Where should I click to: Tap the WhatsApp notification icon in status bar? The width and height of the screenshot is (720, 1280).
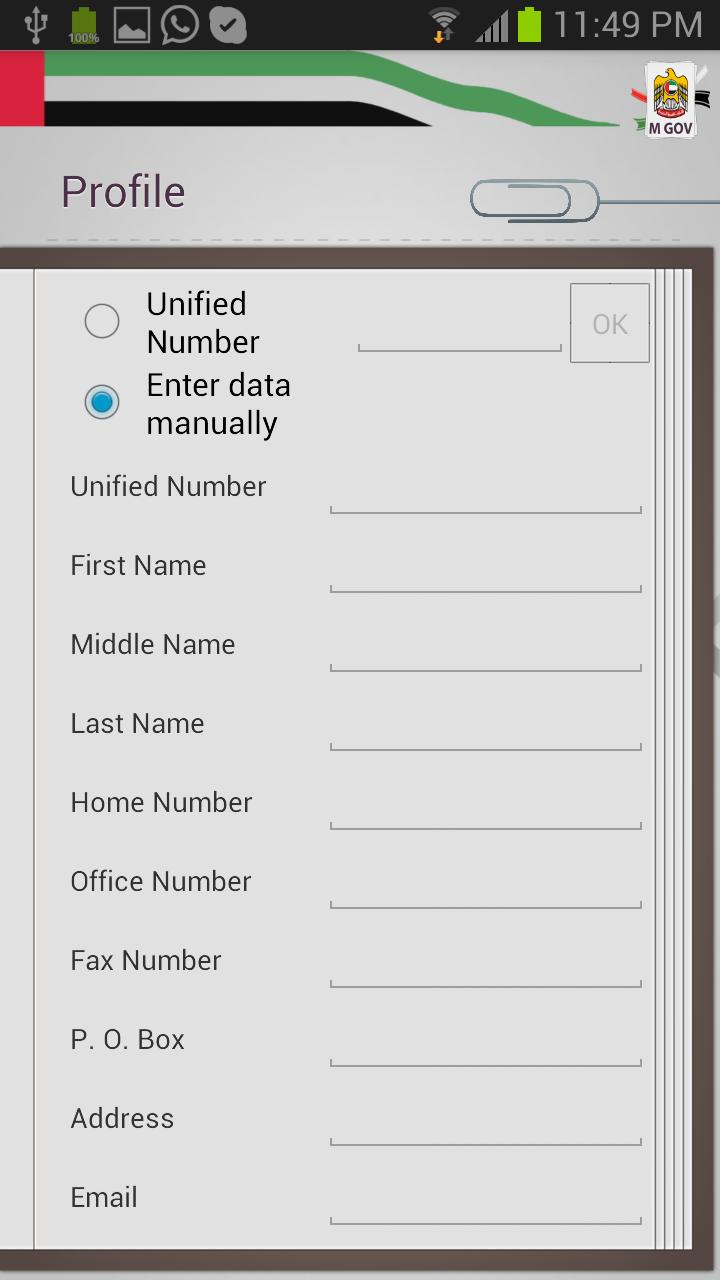[180, 25]
